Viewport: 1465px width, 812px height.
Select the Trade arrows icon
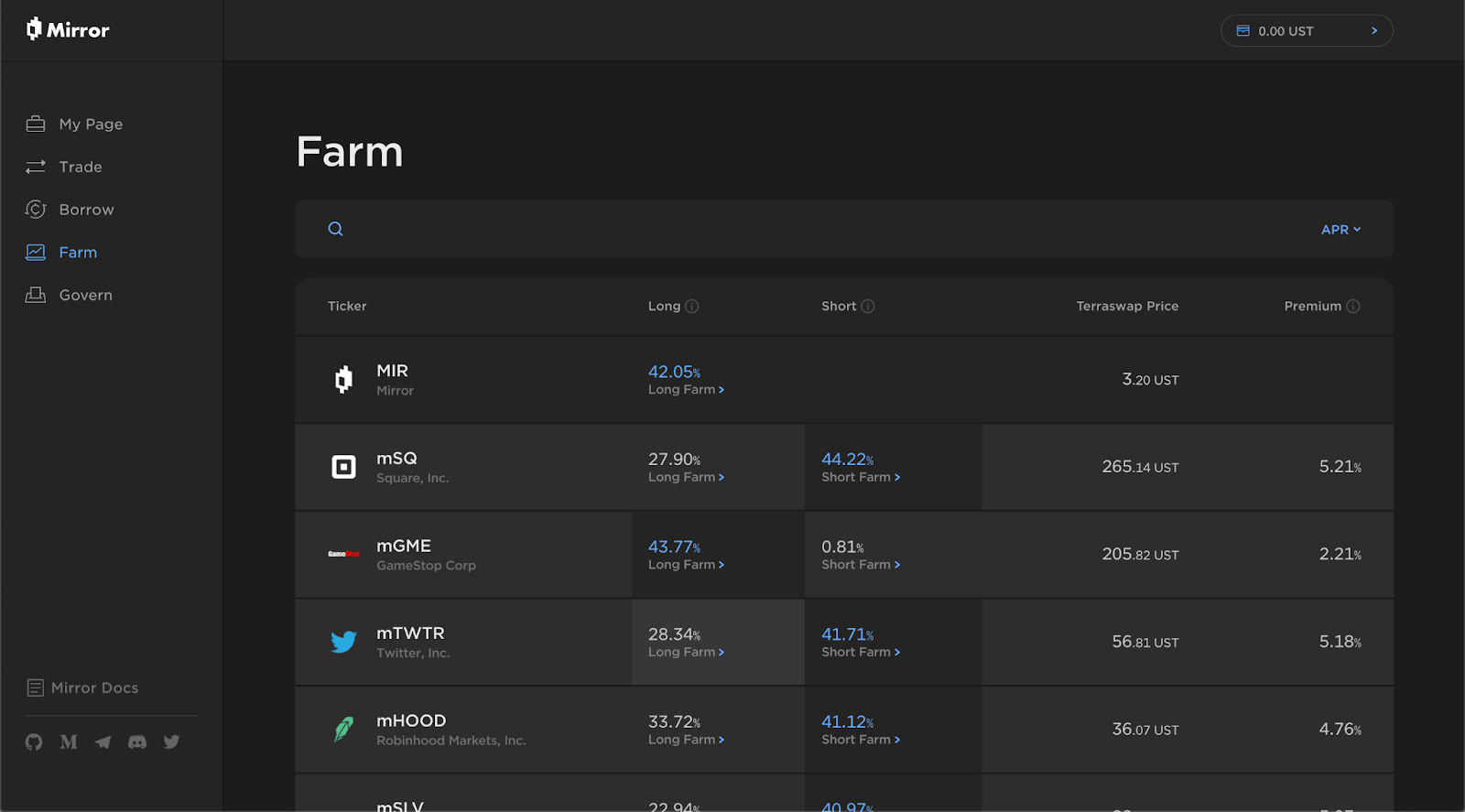(x=36, y=167)
